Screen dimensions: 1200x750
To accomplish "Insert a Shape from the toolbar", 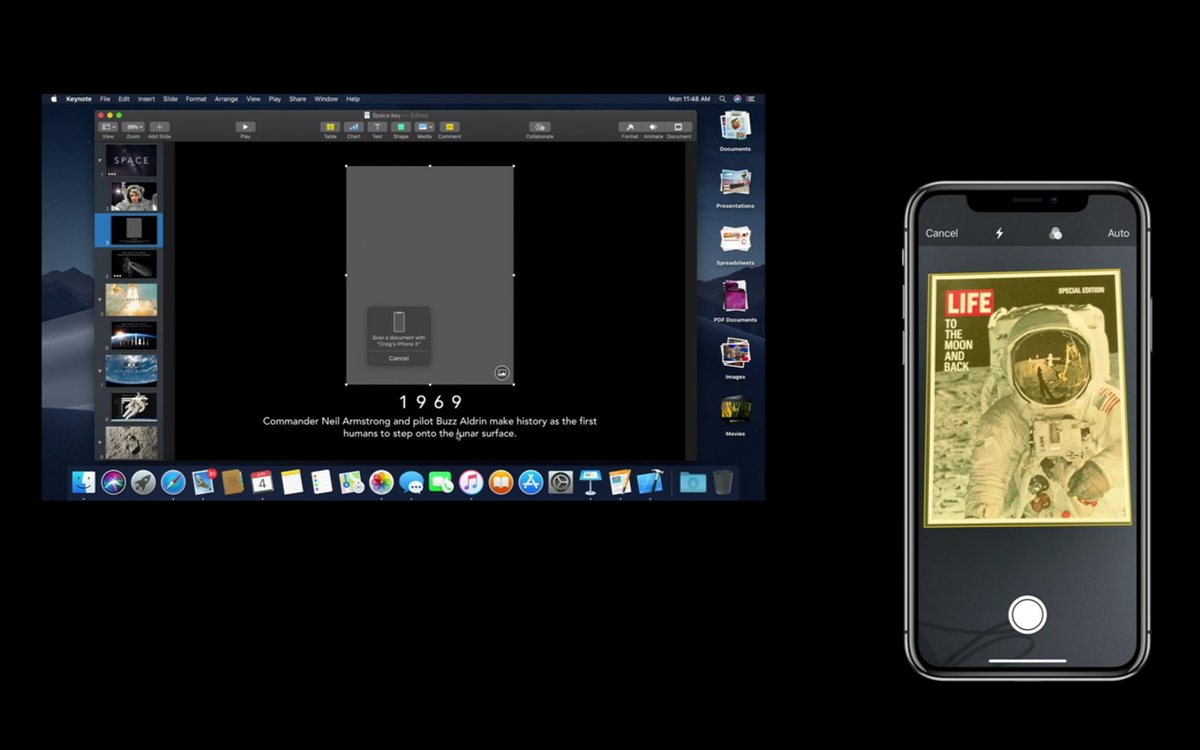I will pyautogui.click(x=401, y=127).
